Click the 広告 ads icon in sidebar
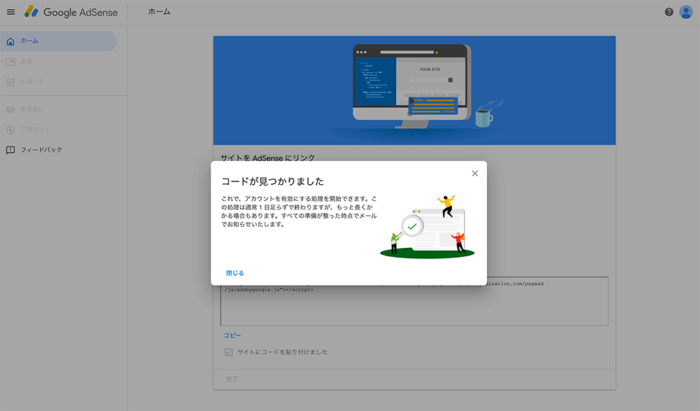The height and width of the screenshot is (411, 700). pyautogui.click(x=10, y=62)
